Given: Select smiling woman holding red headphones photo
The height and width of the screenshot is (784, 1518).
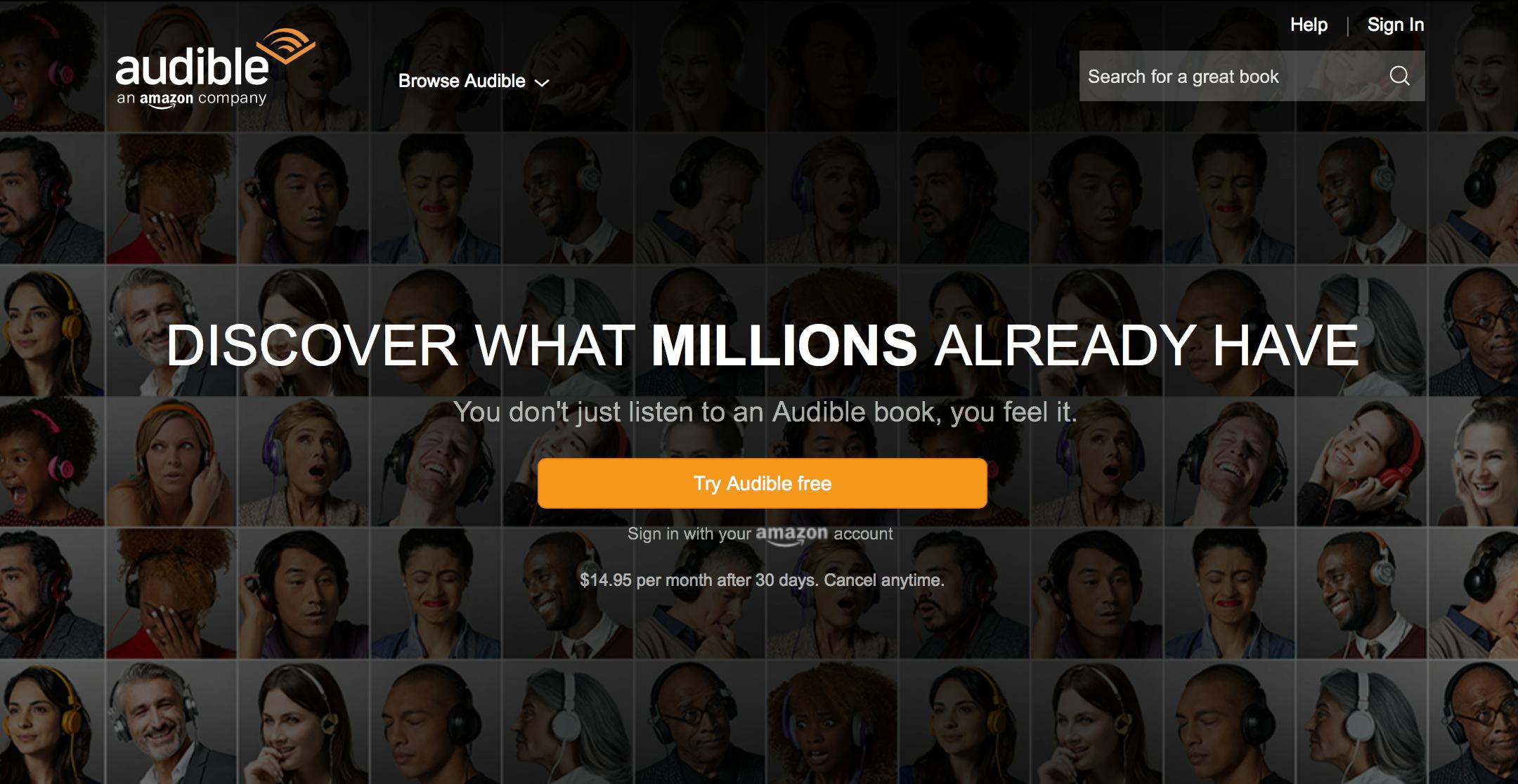Looking at the screenshot, I should point(1361,460).
